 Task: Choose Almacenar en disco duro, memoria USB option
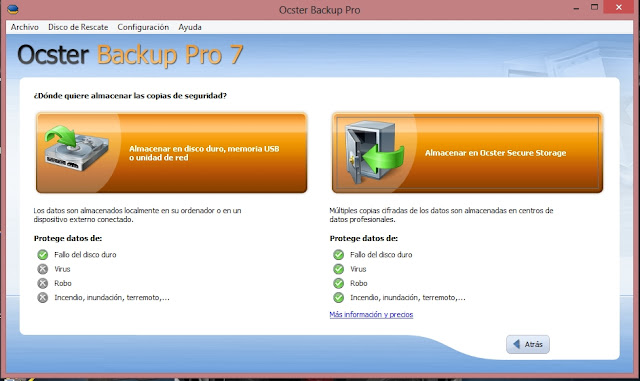[171, 153]
